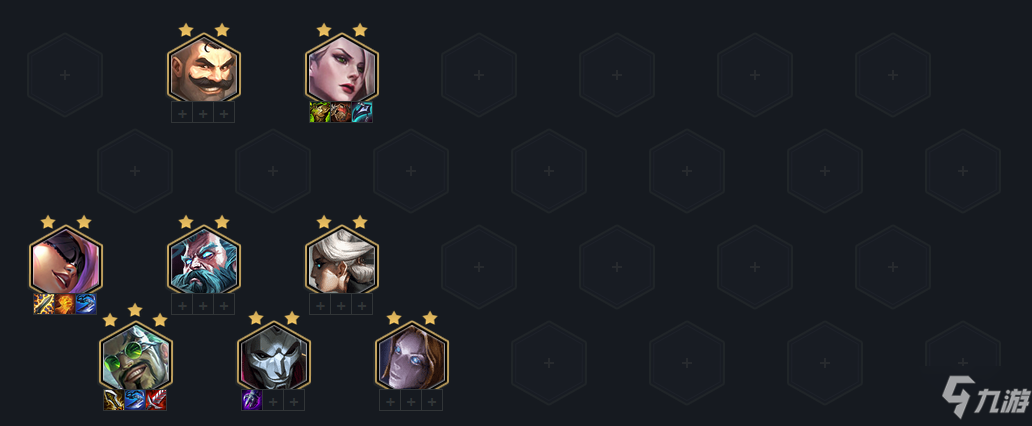Click the orange fiery item under Samira
The image size is (1032, 426).
[65, 304]
